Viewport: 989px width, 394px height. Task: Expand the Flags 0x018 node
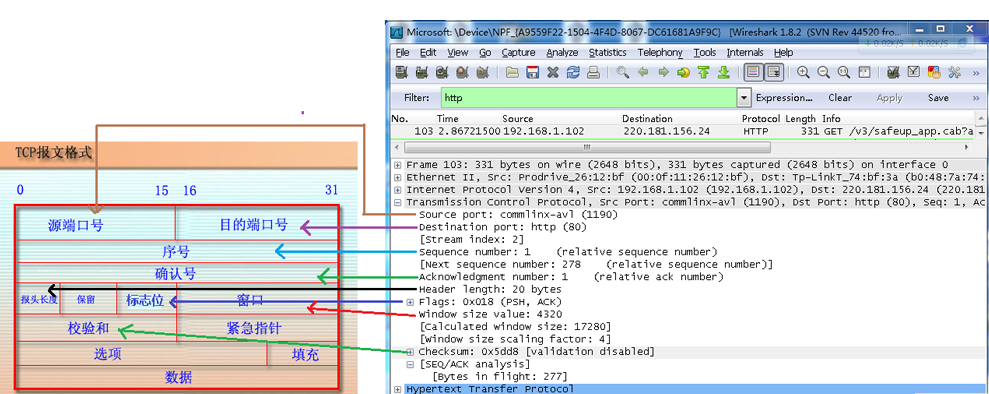tap(411, 302)
